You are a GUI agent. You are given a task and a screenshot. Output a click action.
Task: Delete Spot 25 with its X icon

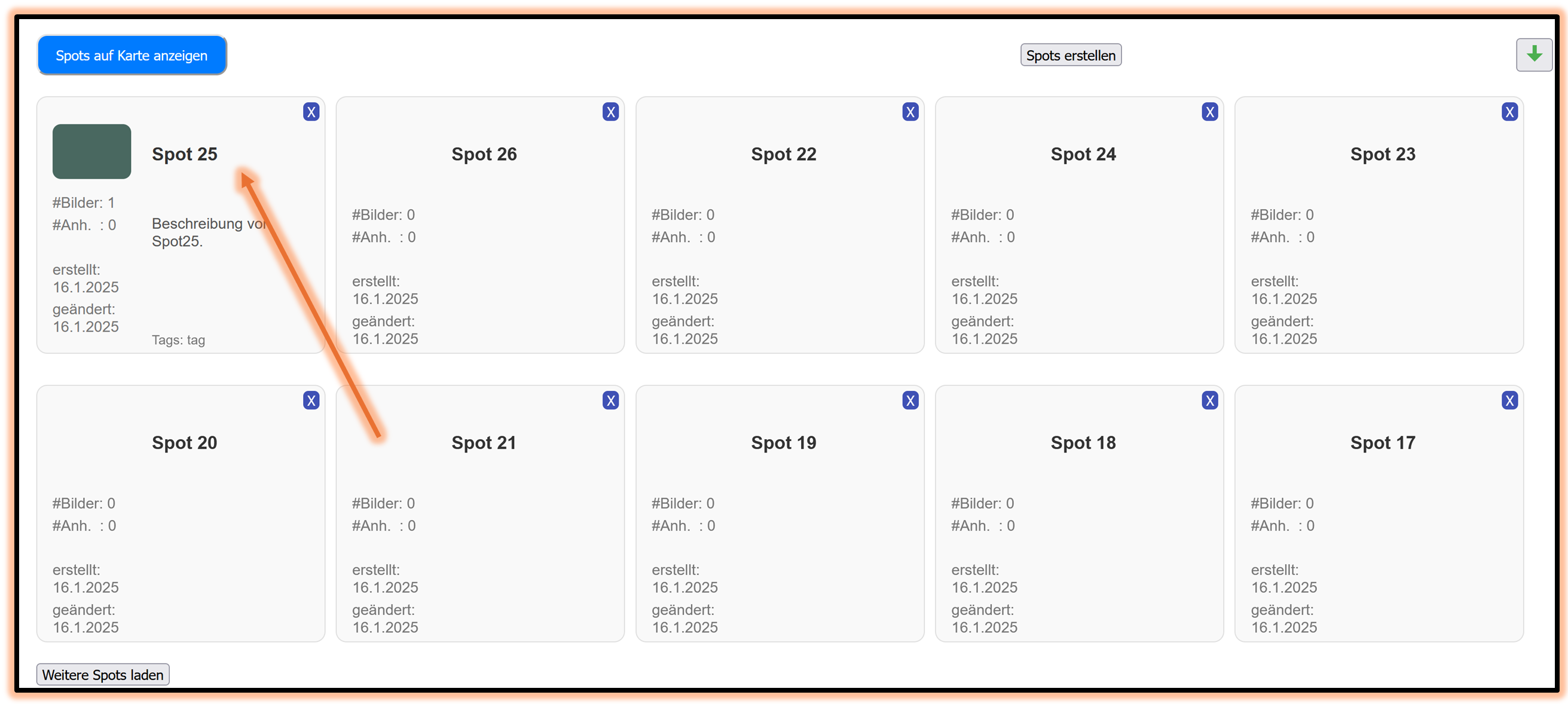pyautogui.click(x=311, y=112)
